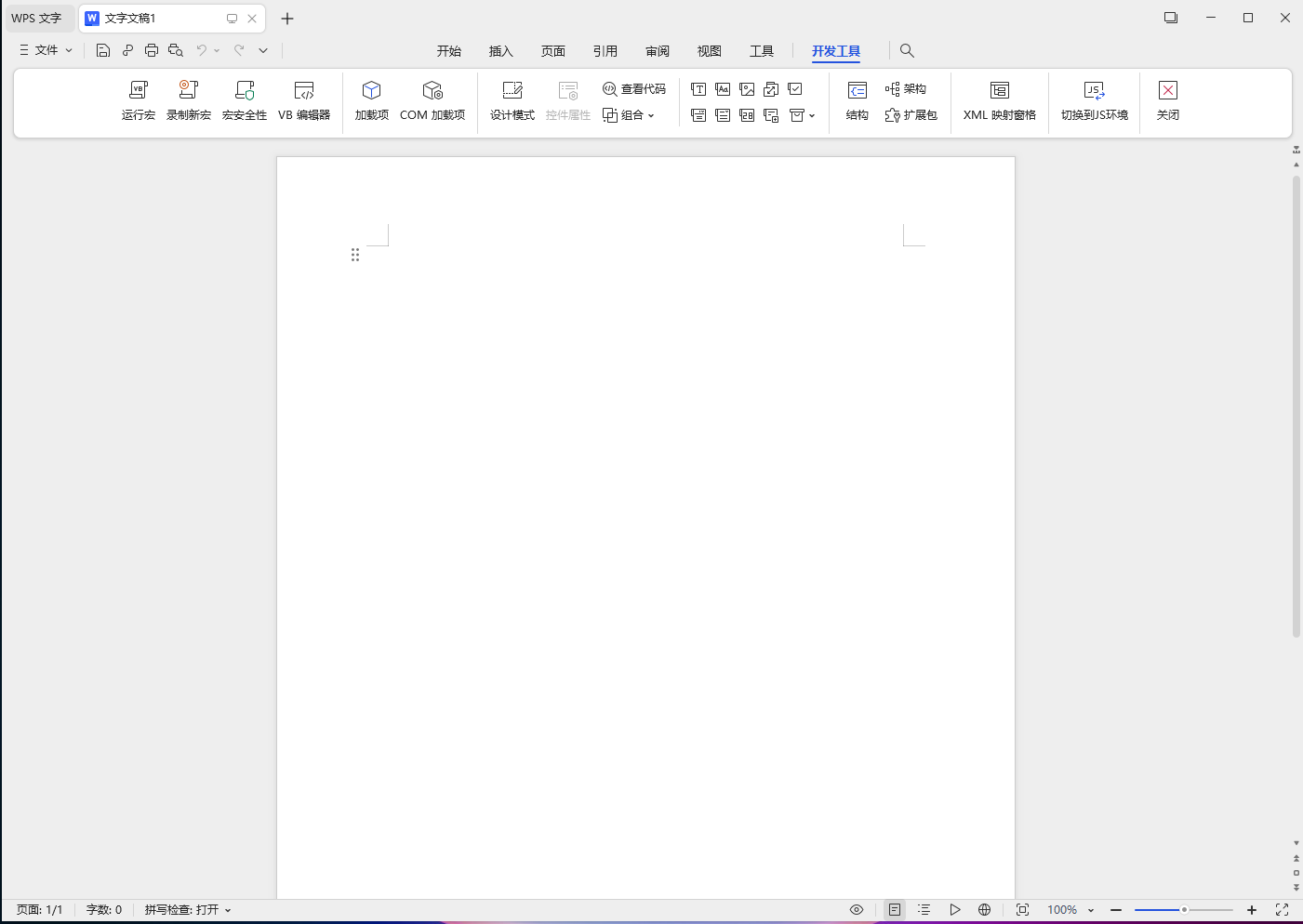Screen dimensions: 1303x924
Task: Switch to JS environment (切换到JS环境)
Action: [x=1095, y=99]
